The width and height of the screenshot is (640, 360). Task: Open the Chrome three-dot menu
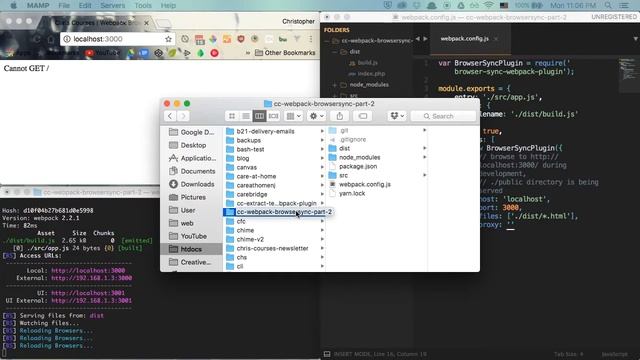click(x=311, y=39)
